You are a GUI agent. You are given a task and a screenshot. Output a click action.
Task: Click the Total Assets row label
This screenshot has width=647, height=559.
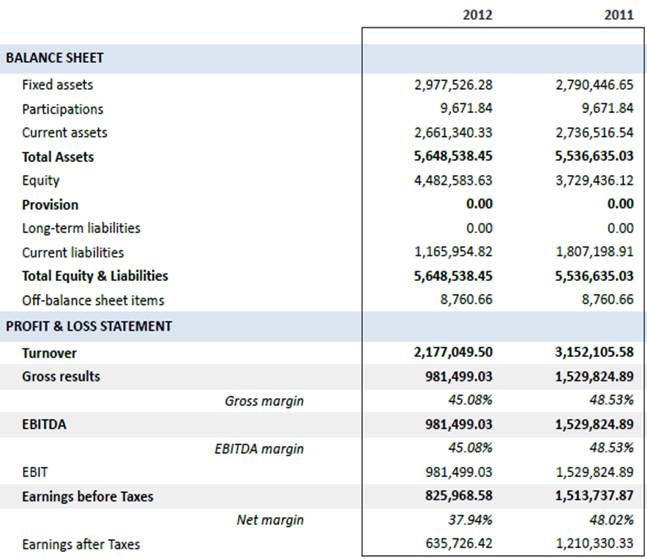[x=58, y=157]
